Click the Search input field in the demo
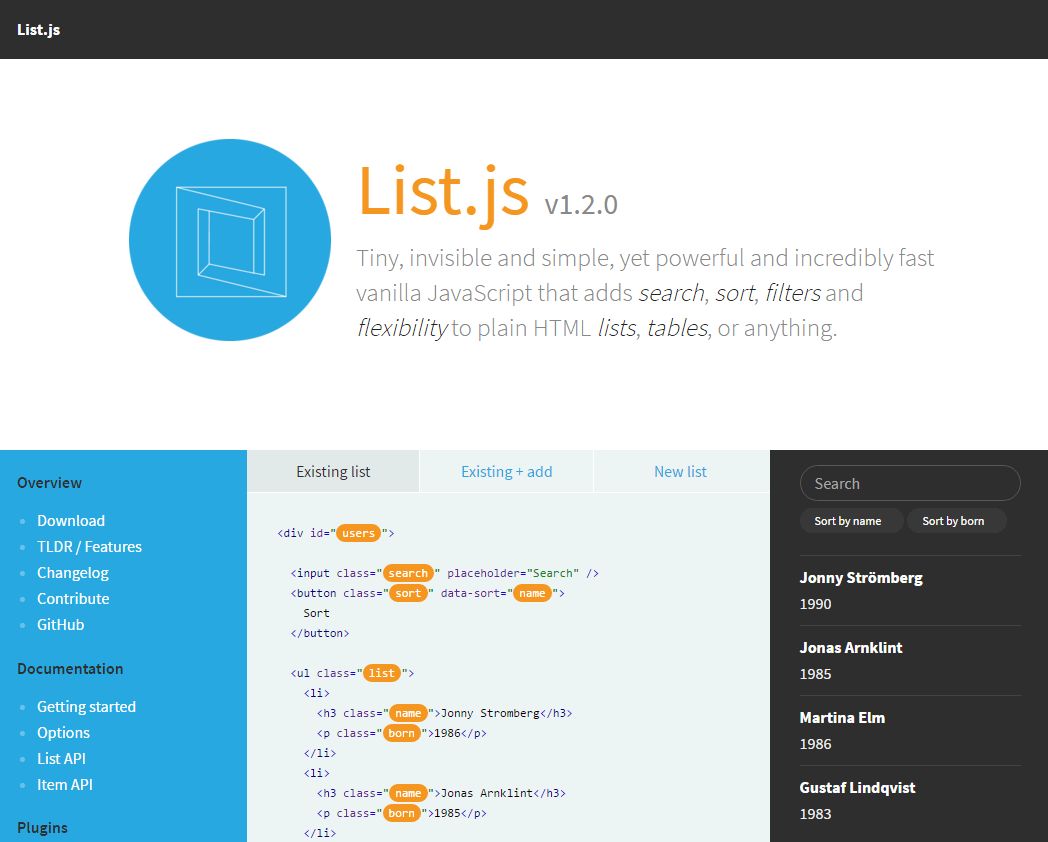1048x842 pixels. (909, 483)
